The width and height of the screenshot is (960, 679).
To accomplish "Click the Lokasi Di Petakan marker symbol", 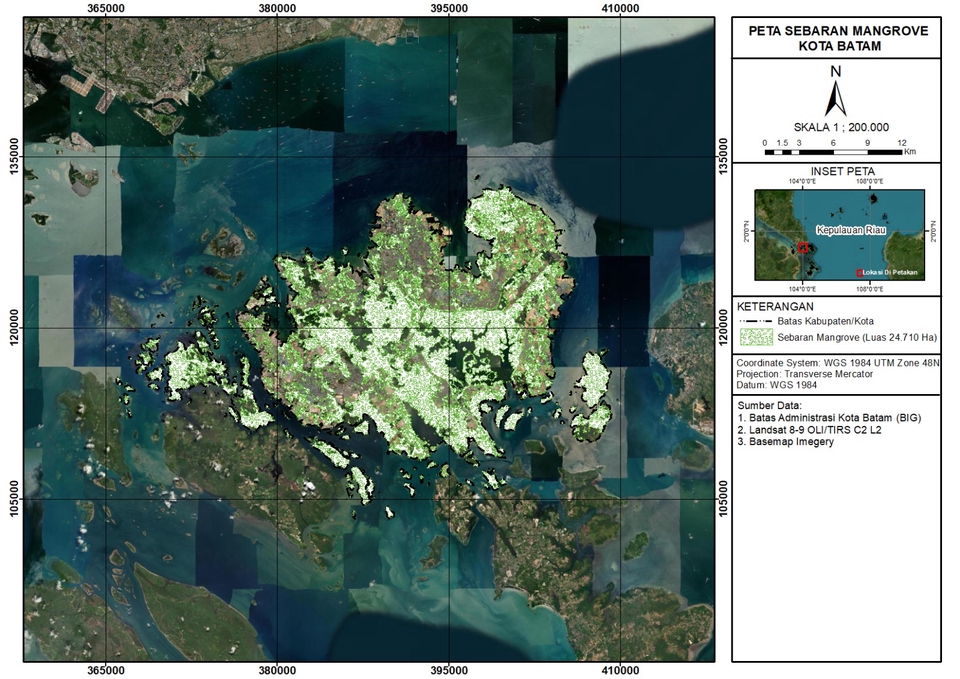I will (859, 273).
